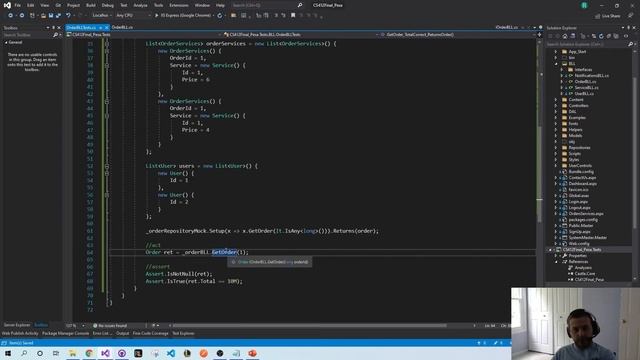Open the Help menu
Viewport: 640px width, 360px height.
tap(220, 5)
